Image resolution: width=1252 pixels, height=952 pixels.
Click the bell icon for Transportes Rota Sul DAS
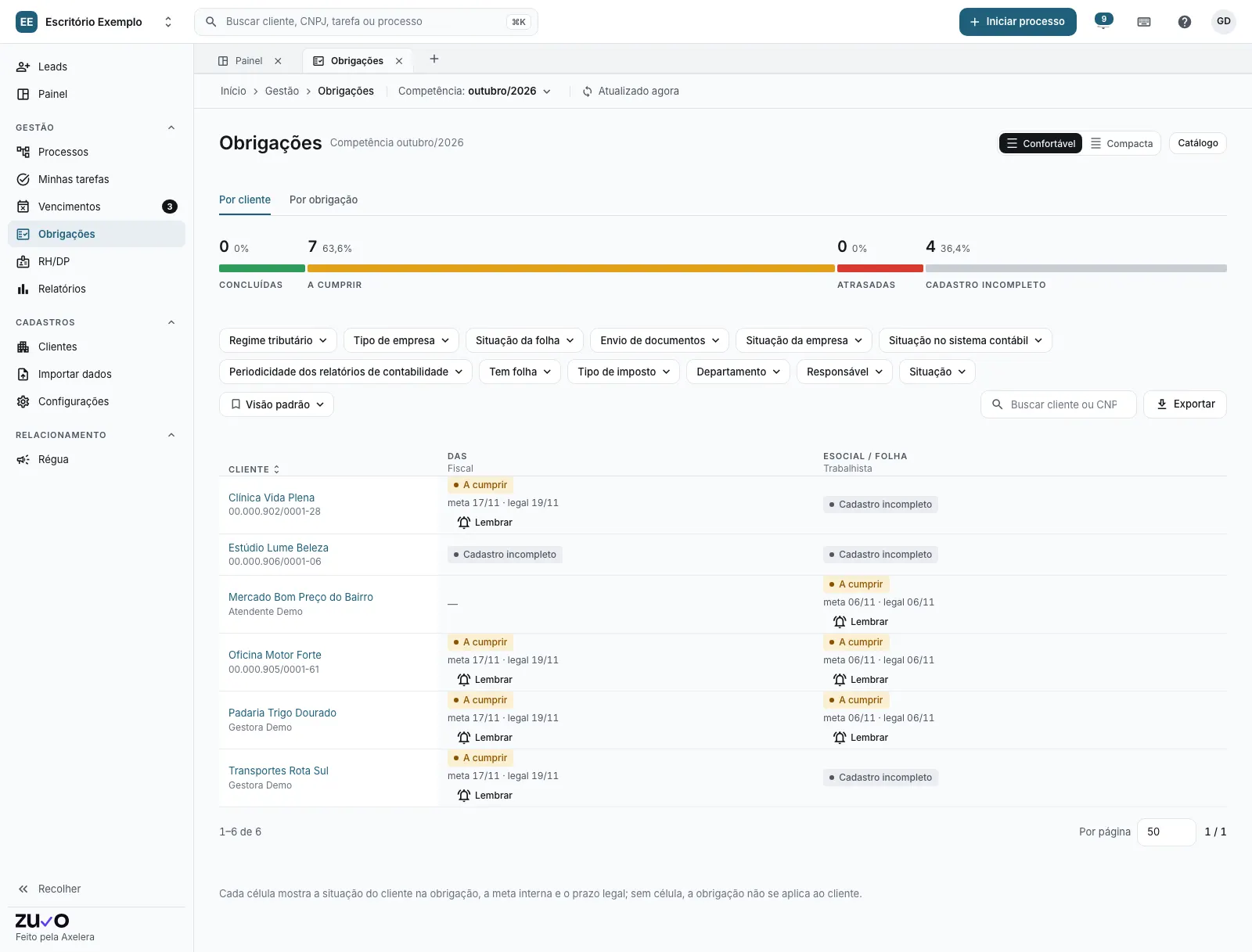[x=464, y=796]
